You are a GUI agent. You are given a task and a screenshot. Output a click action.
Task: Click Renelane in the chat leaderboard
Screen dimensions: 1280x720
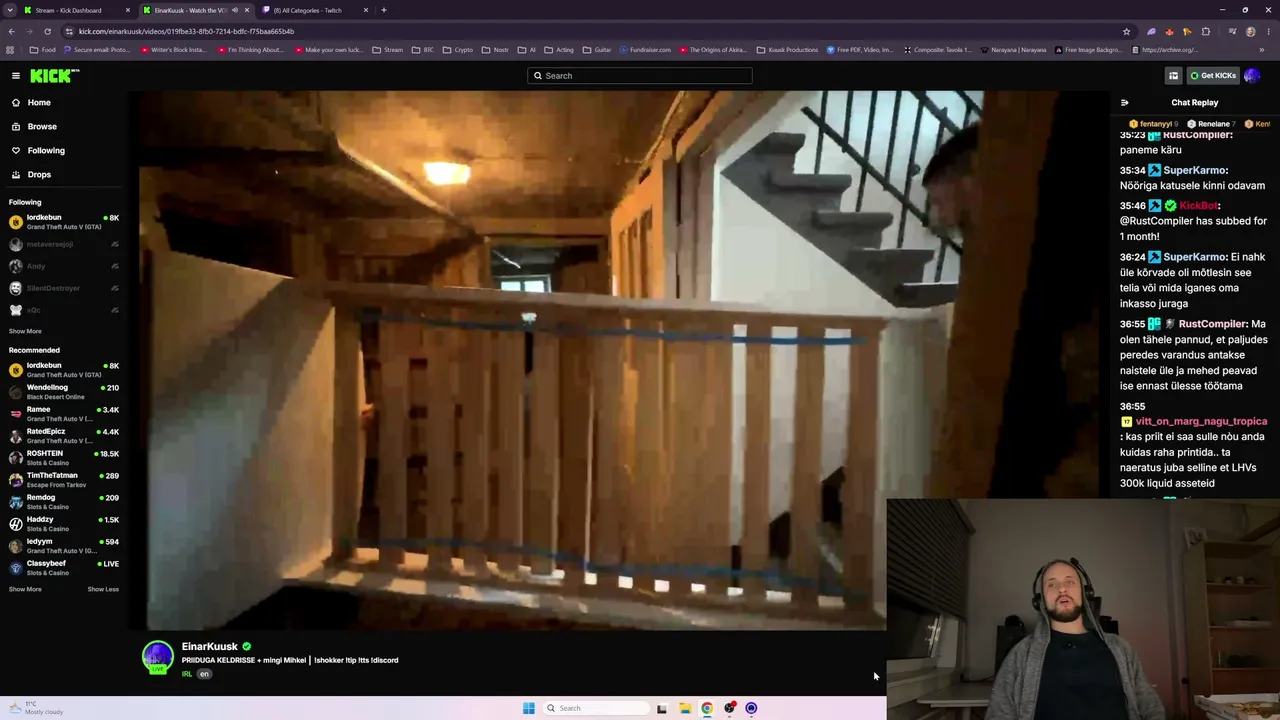point(1212,124)
